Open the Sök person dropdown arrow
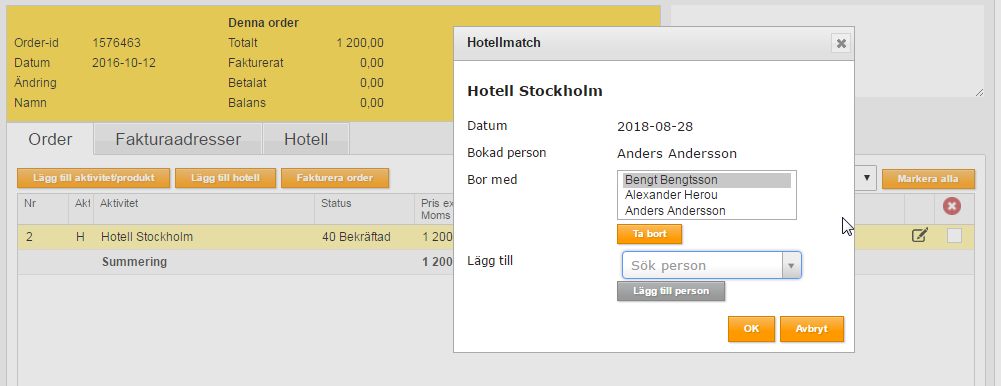The image size is (1001, 386). [791, 265]
